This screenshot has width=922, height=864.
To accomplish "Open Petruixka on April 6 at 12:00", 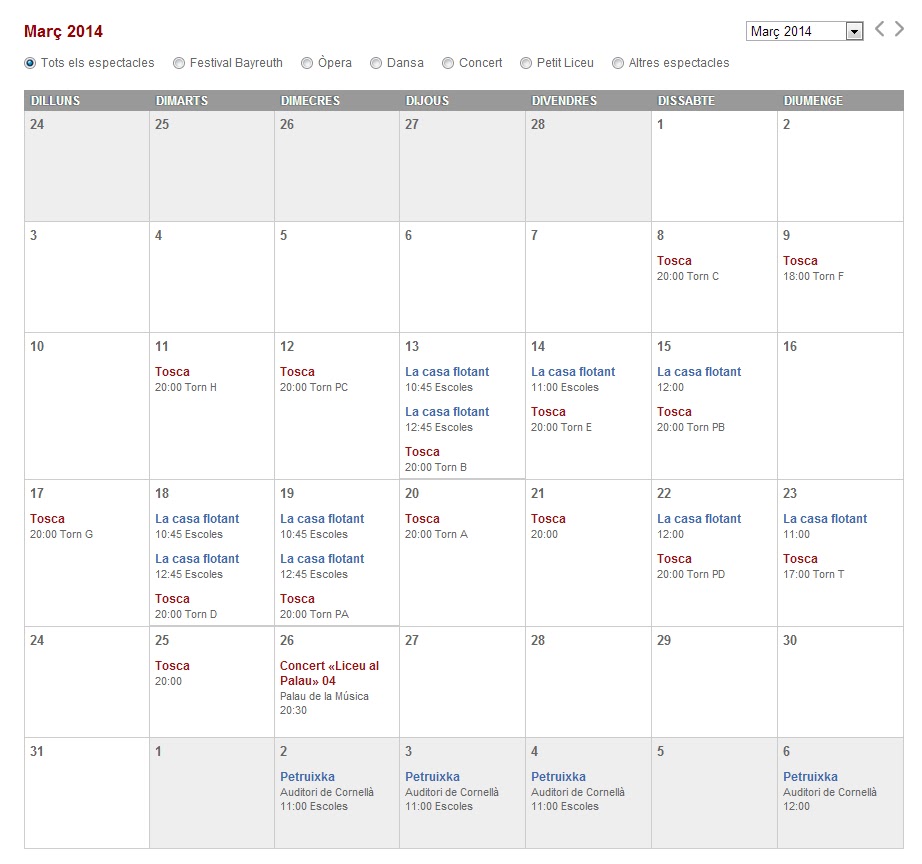I will click(810, 777).
